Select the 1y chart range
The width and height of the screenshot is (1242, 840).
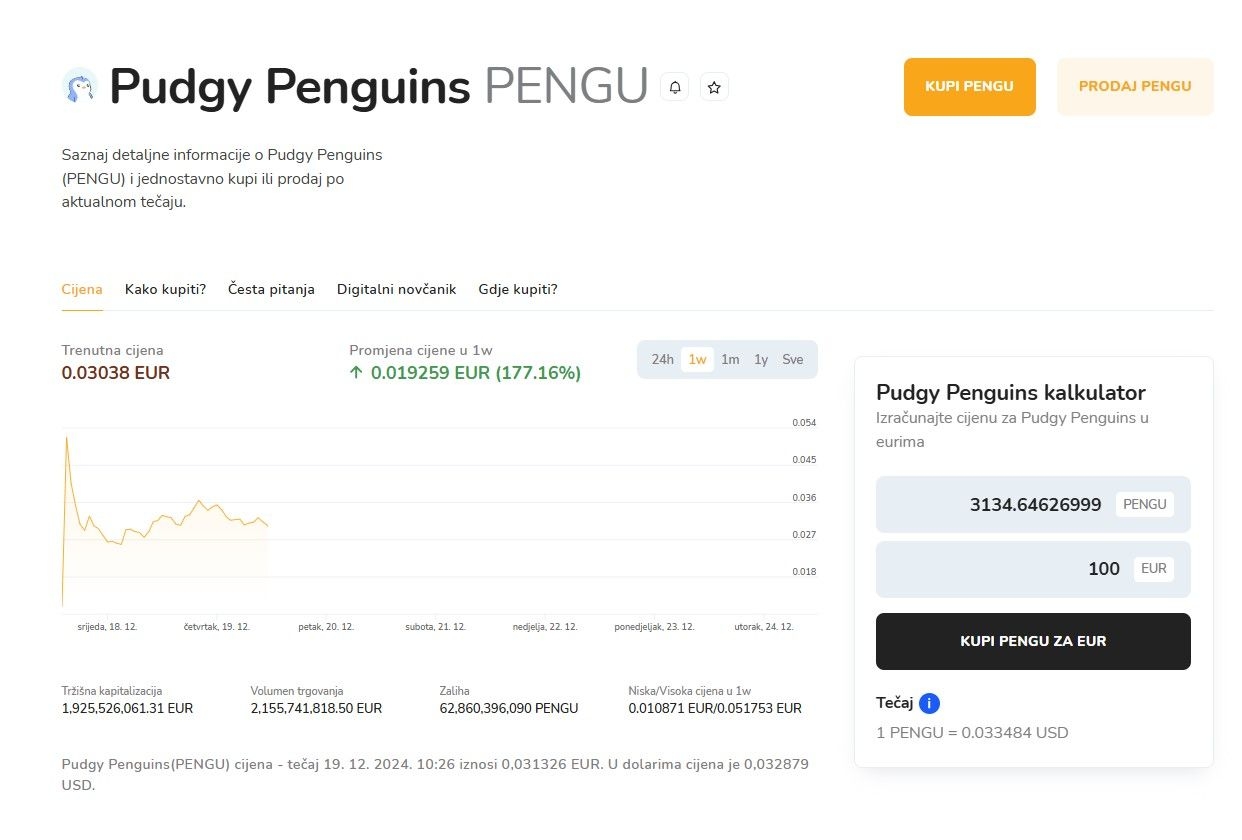(761, 360)
